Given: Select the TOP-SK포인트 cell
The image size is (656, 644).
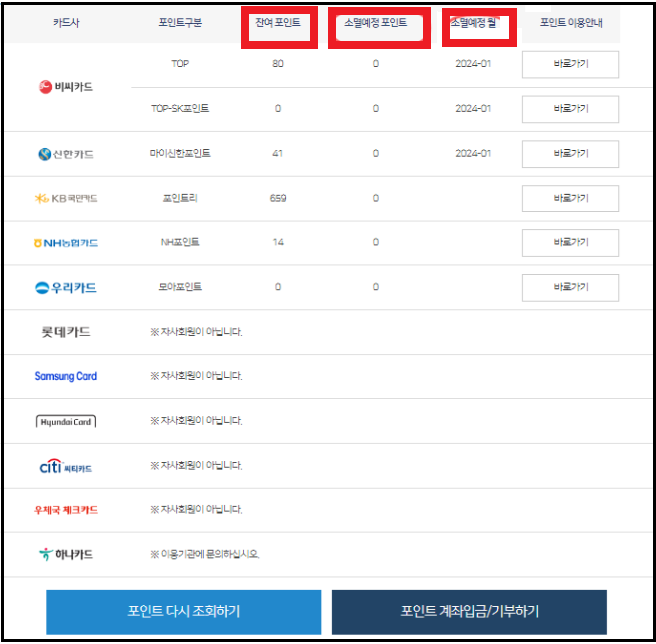Looking at the screenshot, I should coord(180,108).
